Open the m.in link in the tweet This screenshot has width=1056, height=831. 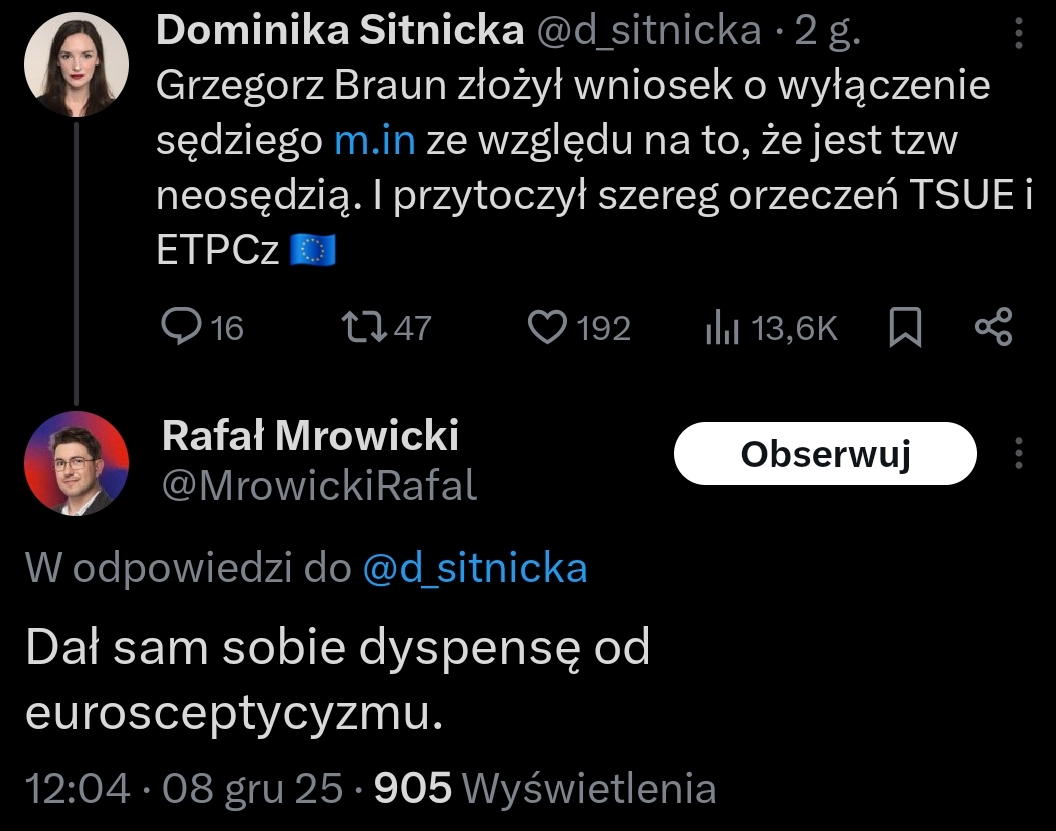pyautogui.click(x=374, y=141)
